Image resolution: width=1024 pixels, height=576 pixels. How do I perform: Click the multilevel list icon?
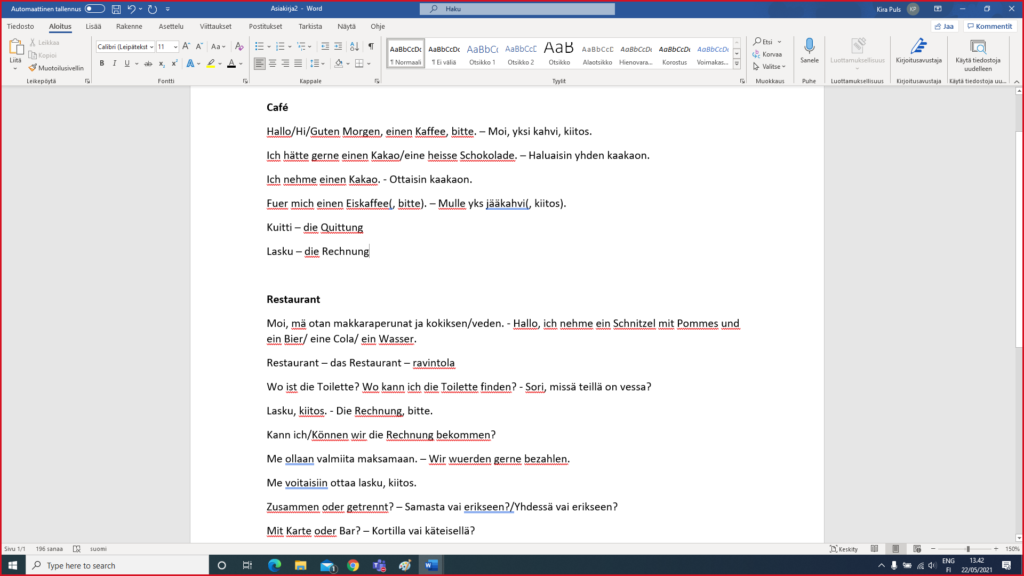point(301,47)
